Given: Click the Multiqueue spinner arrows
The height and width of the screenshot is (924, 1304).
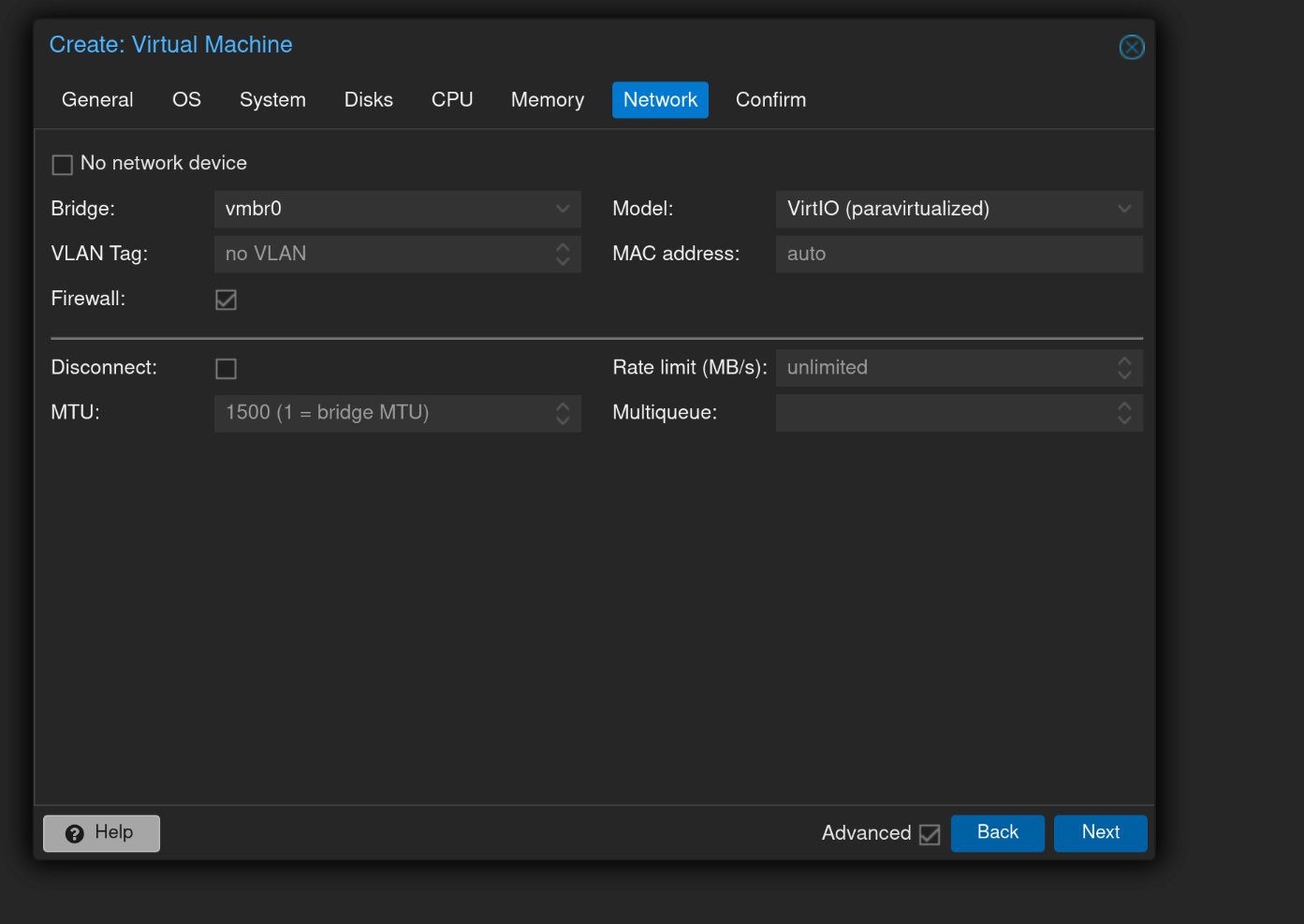Looking at the screenshot, I should point(1124,413).
